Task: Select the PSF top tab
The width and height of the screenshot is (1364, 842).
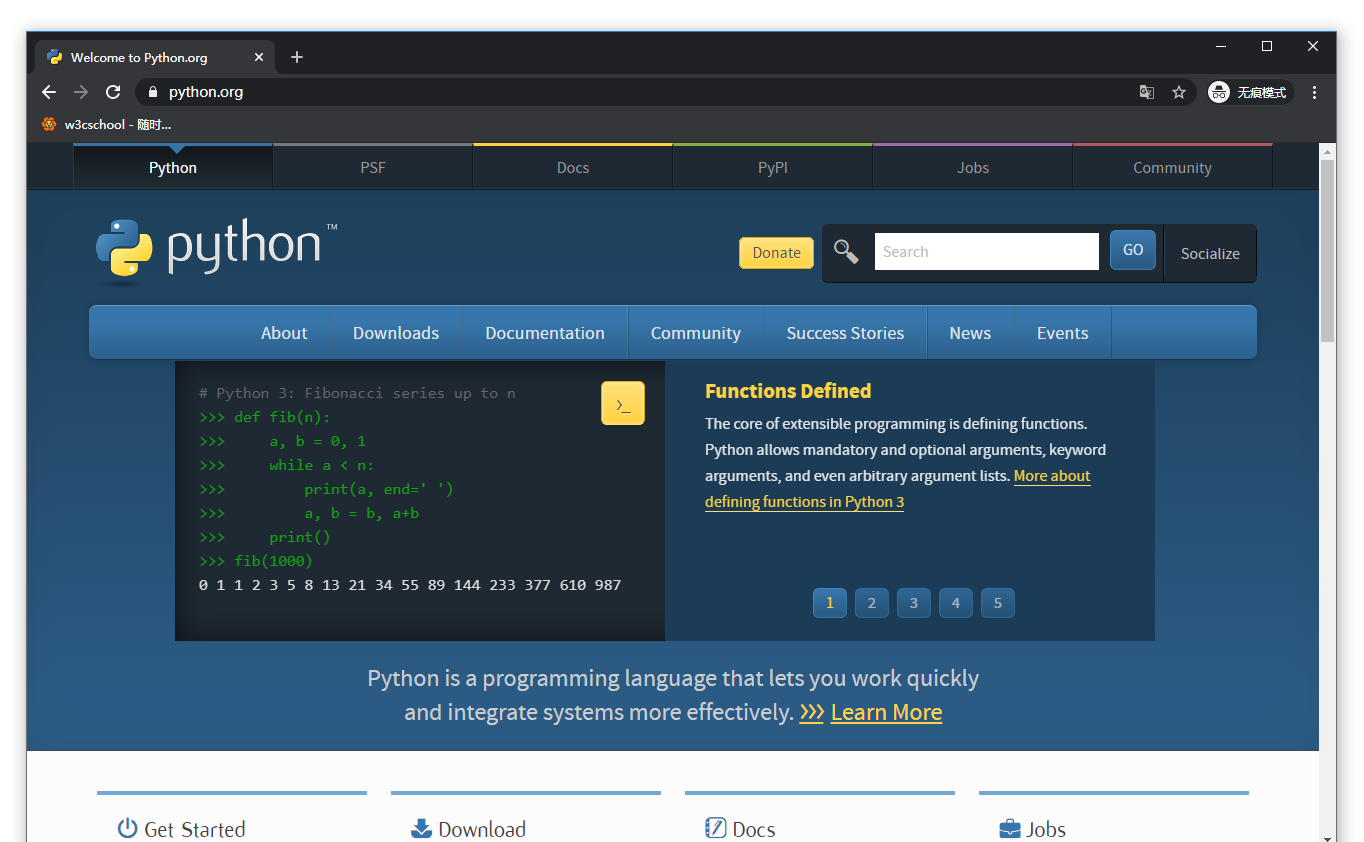Action: point(373,167)
